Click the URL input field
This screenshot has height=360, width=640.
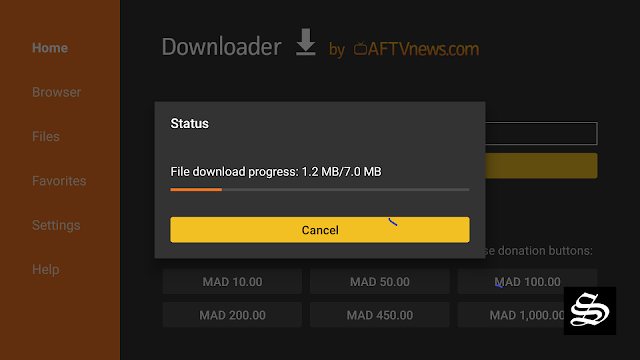click(541, 133)
